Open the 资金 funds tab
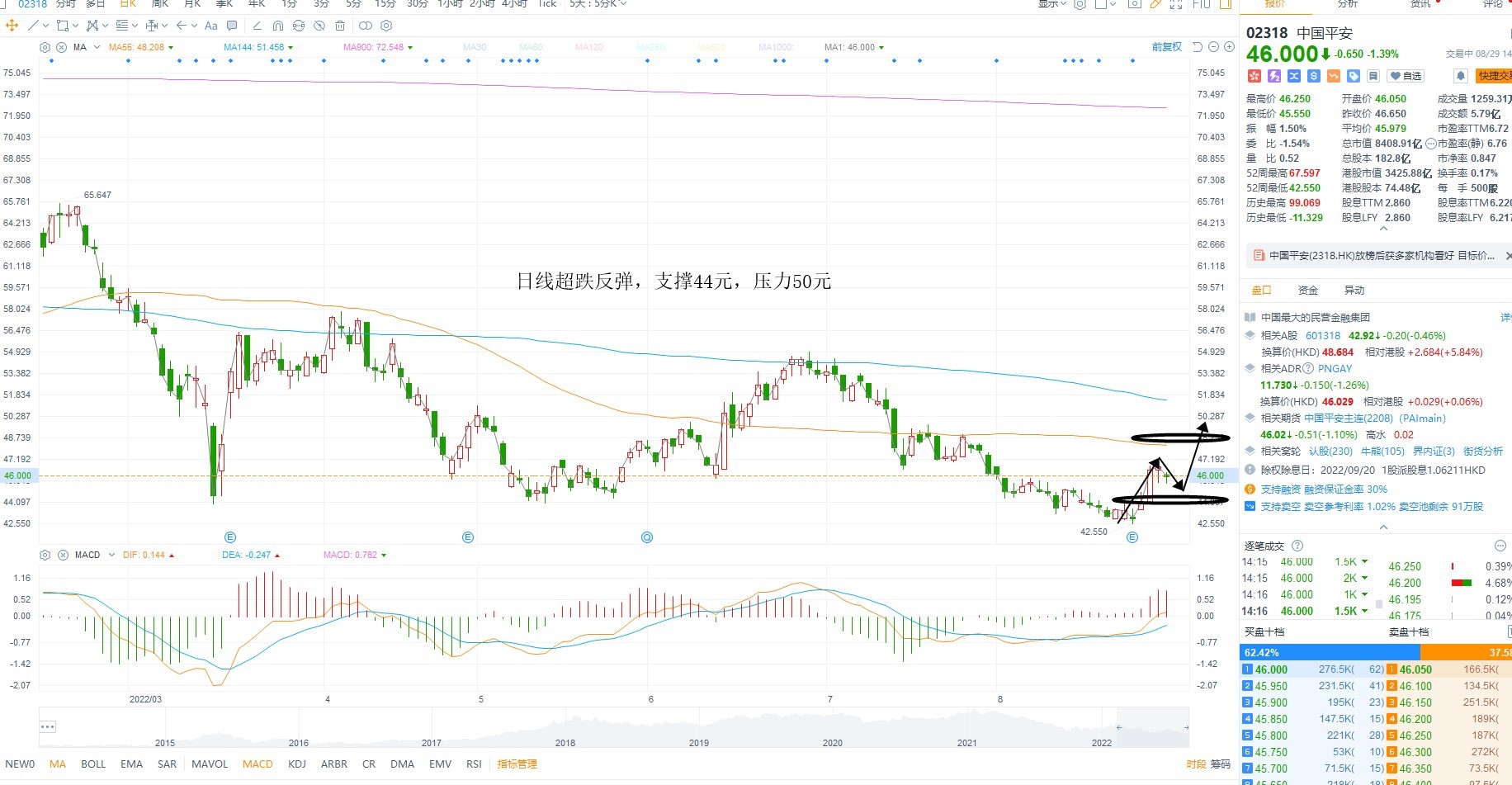 coord(1308,291)
